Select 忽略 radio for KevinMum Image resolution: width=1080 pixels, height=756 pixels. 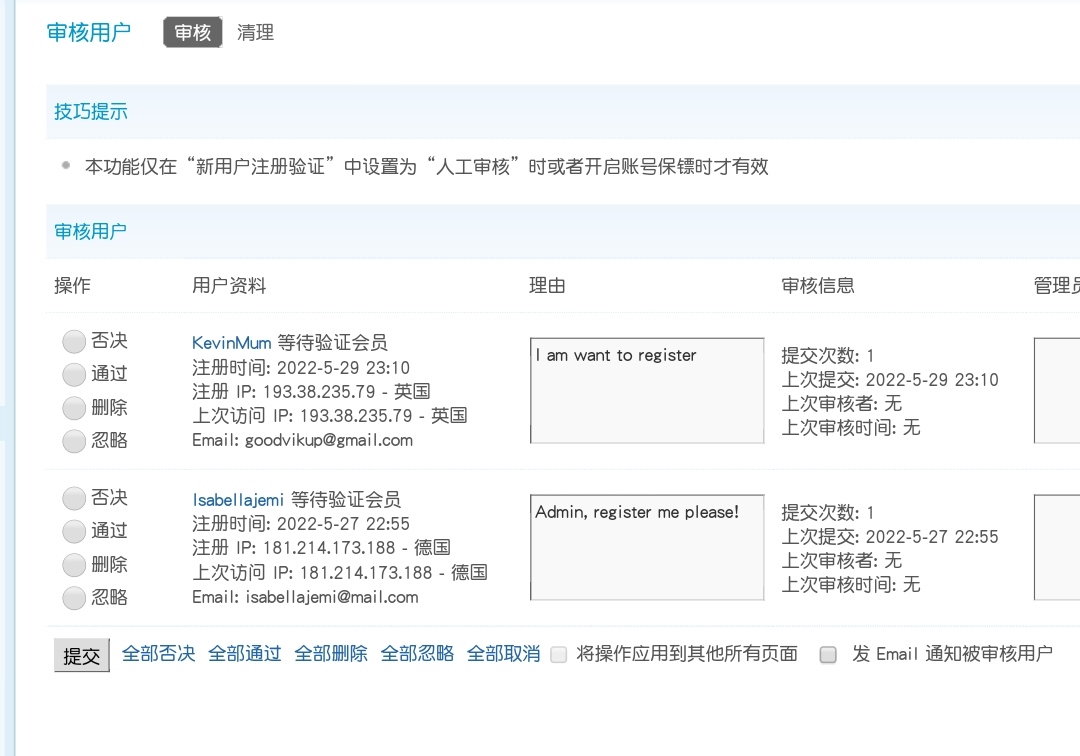tap(74, 441)
